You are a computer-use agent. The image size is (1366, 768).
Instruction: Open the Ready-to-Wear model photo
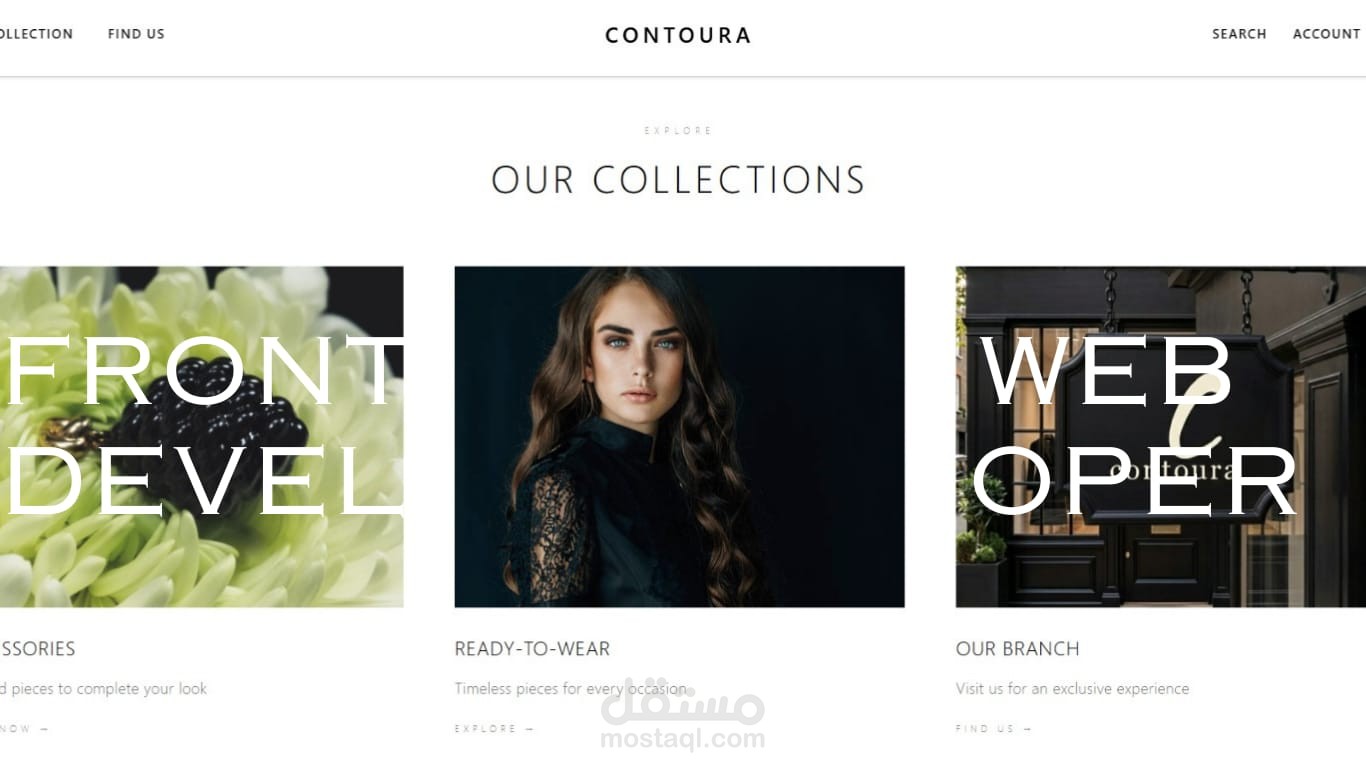(x=679, y=436)
